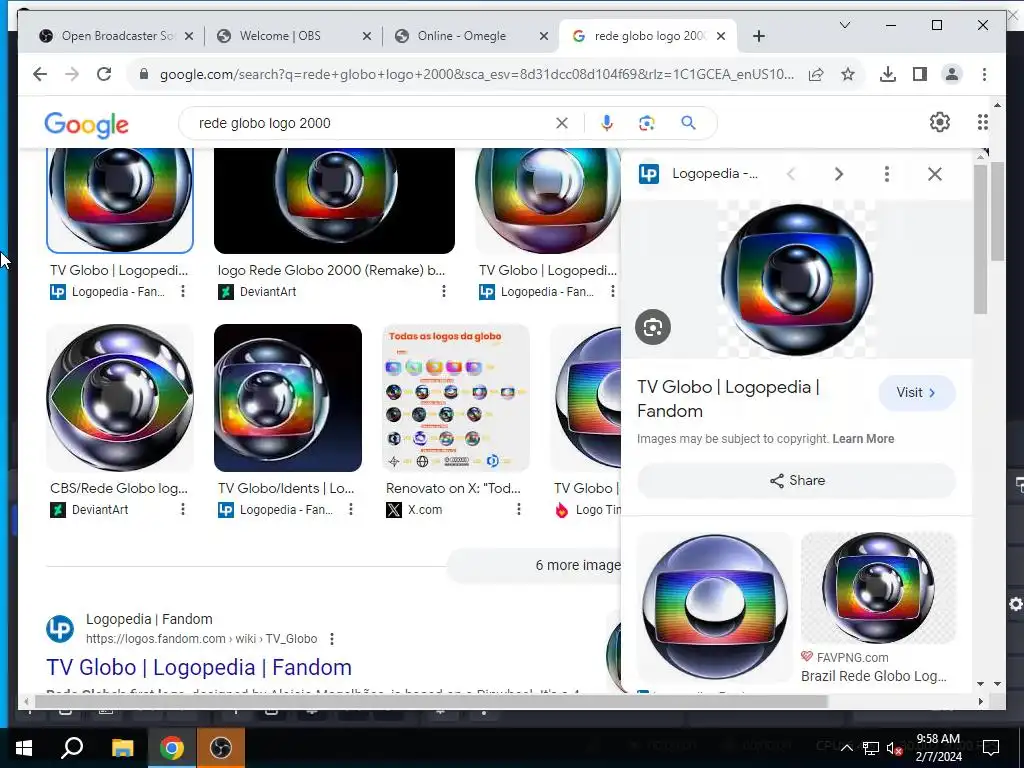Search the preview image with Lens button
This screenshot has width=1024, height=768.
653,327
